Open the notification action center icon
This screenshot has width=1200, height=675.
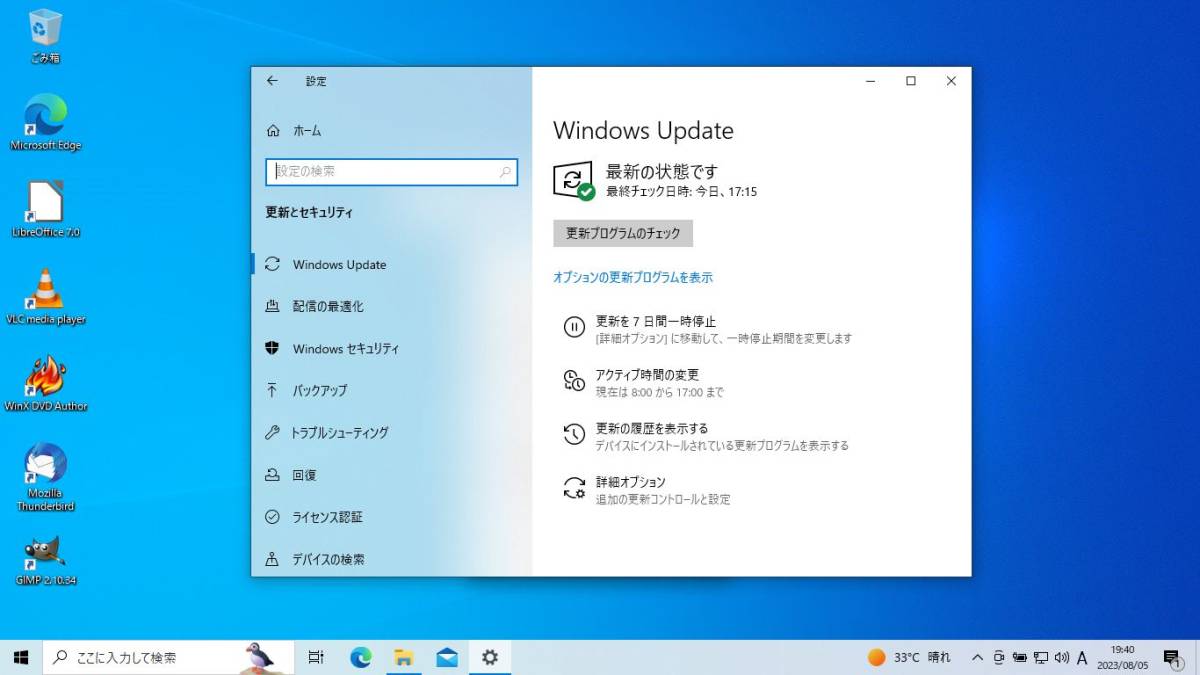pos(1172,657)
